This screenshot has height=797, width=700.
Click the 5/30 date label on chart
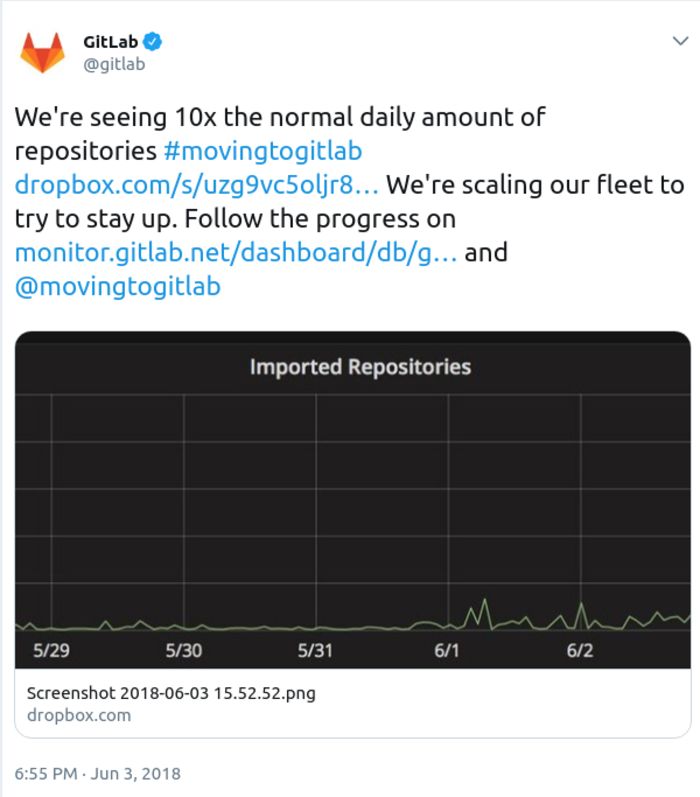point(184,650)
